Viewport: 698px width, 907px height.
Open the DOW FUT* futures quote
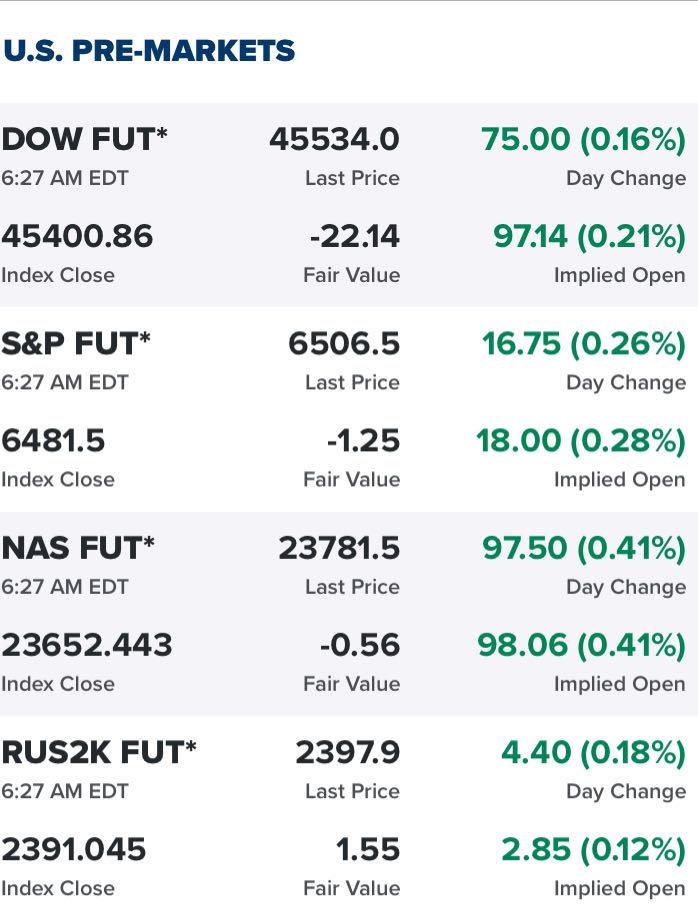84,140
